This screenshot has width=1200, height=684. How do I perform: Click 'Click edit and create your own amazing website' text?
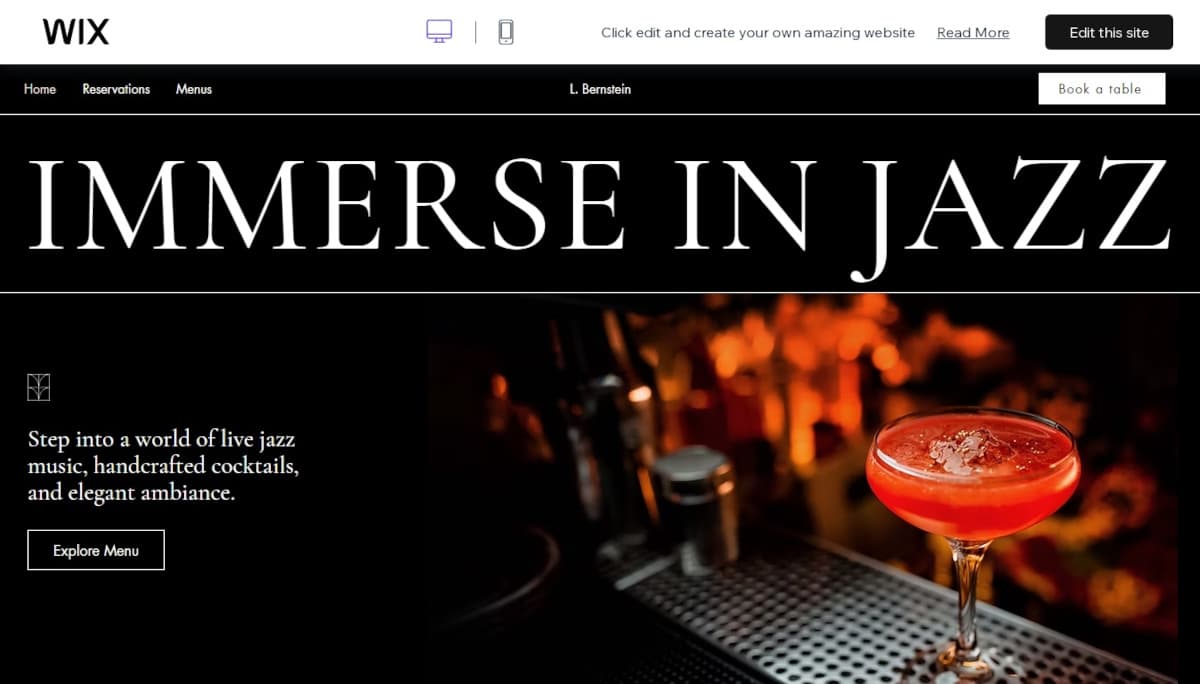pyautogui.click(x=758, y=33)
